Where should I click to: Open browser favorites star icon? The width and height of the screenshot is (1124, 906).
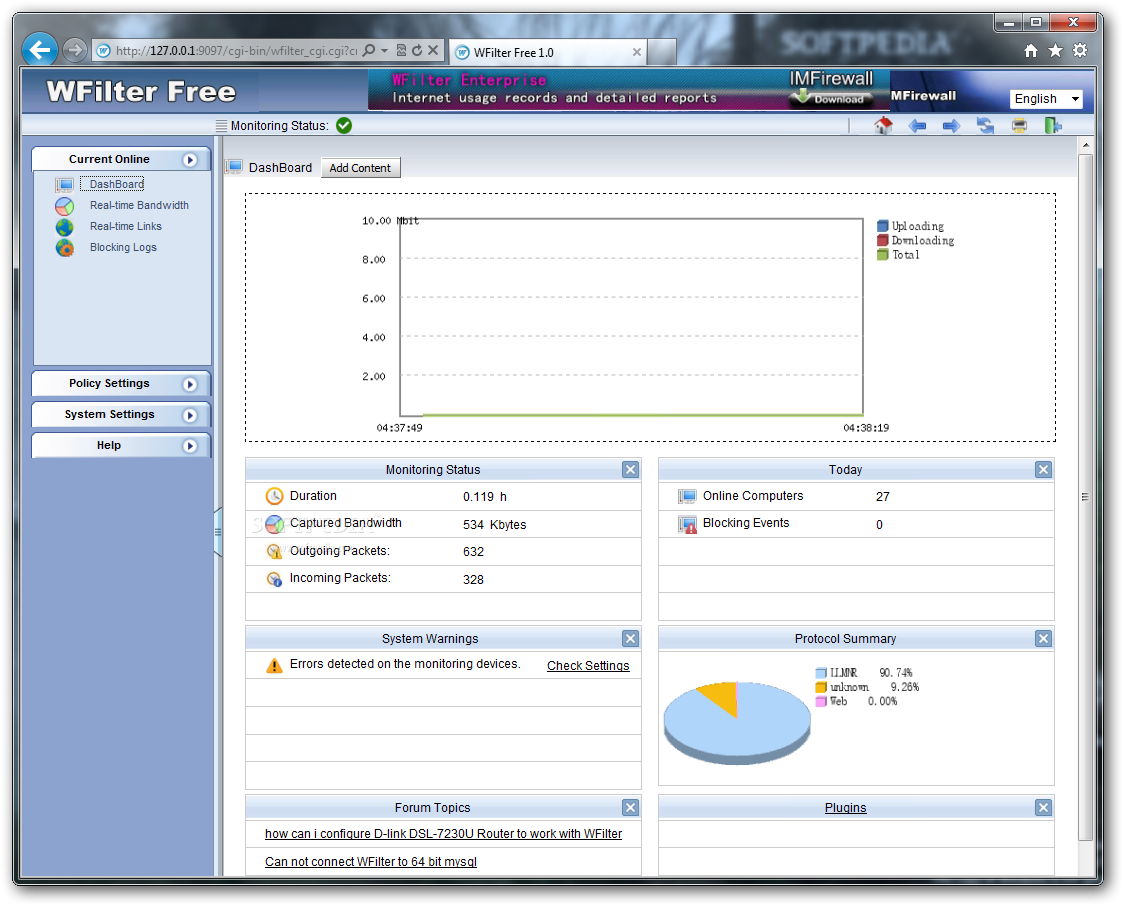[x=1055, y=50]
